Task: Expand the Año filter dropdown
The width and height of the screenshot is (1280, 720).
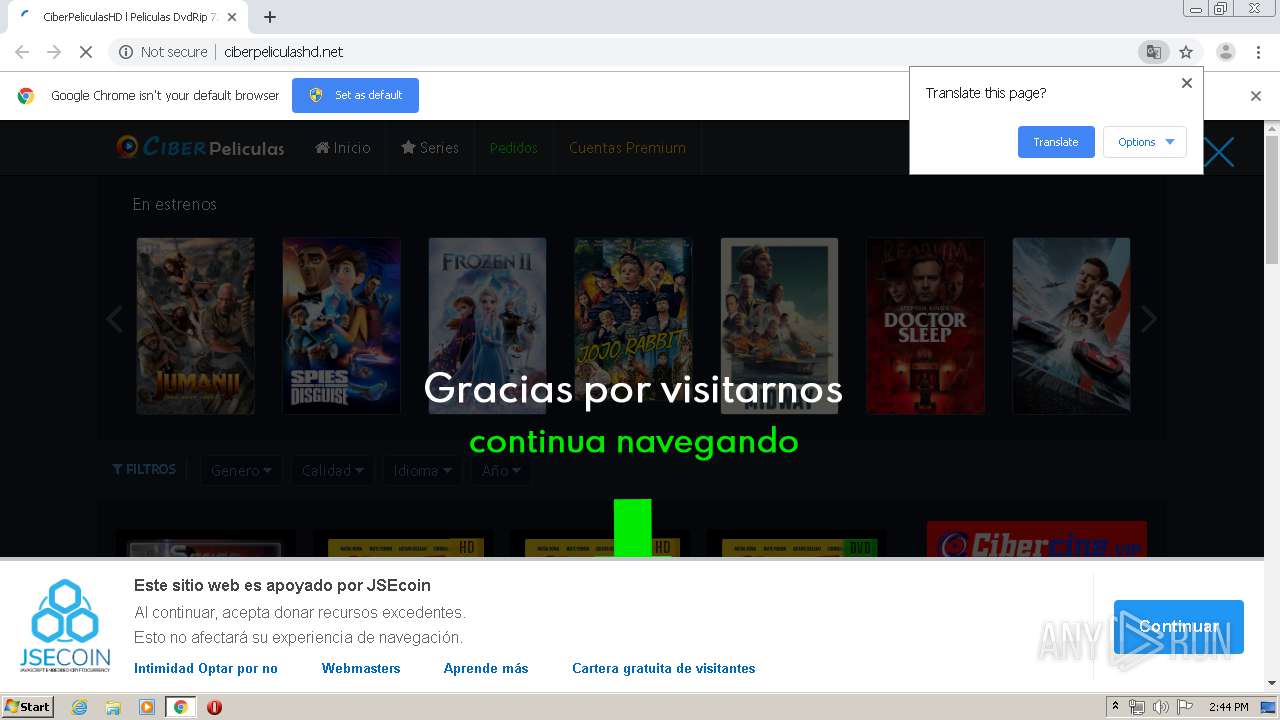Action: point(501,470)
